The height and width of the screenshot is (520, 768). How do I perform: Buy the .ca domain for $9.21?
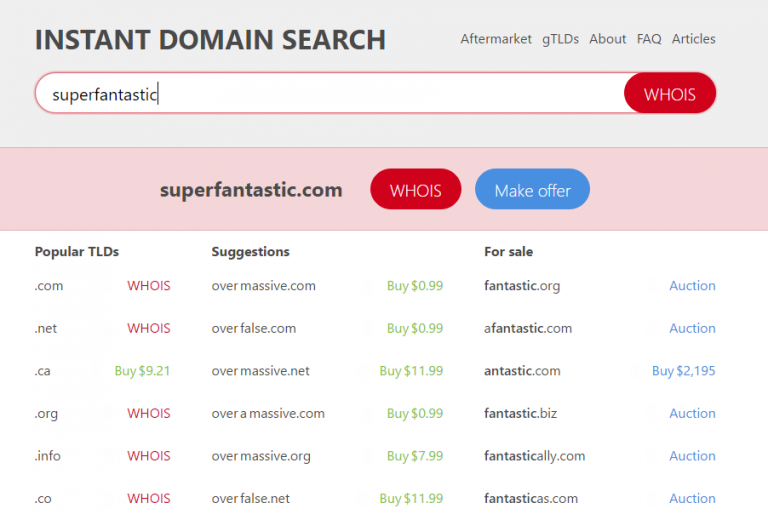point(142,371)
